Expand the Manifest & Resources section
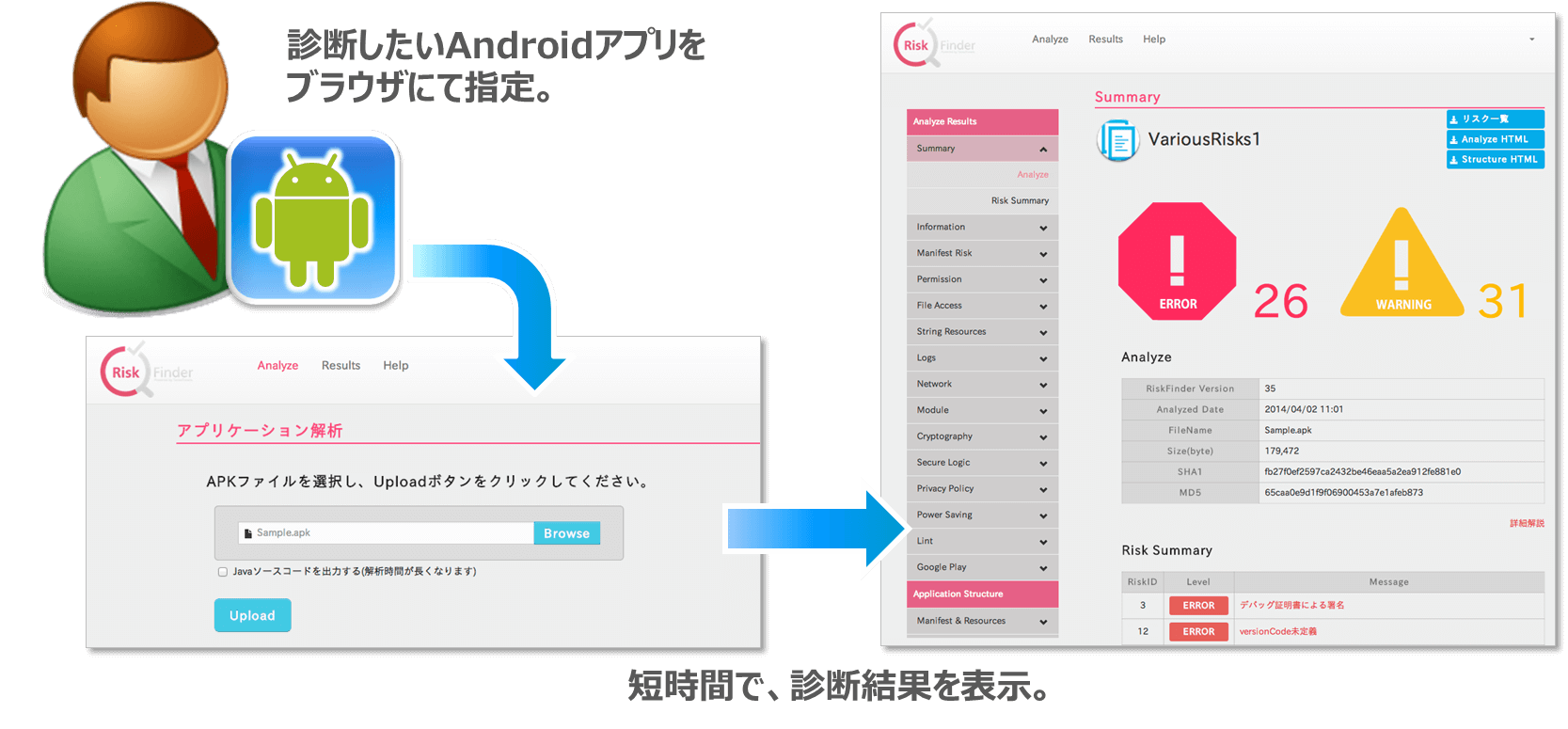The height and width of the screenshot is (729, 1568). point(982,621)
